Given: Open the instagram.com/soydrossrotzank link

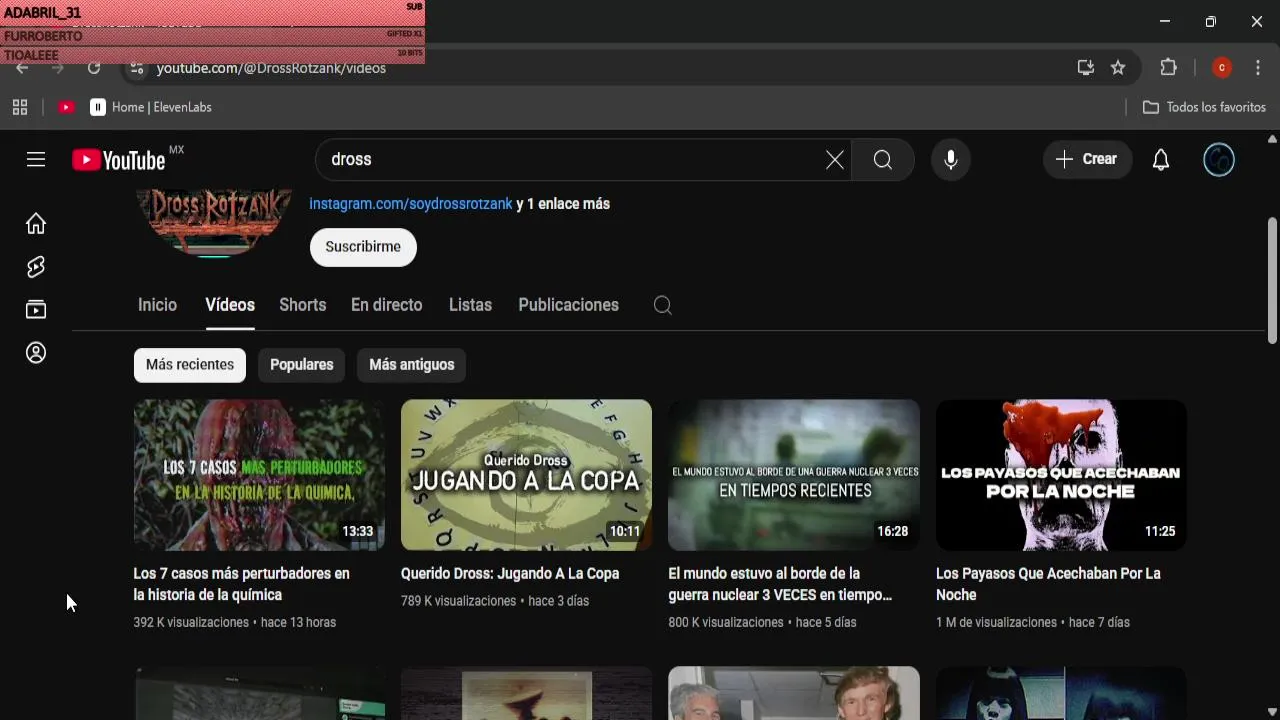Looking at the screenshot, I should 411,204.
